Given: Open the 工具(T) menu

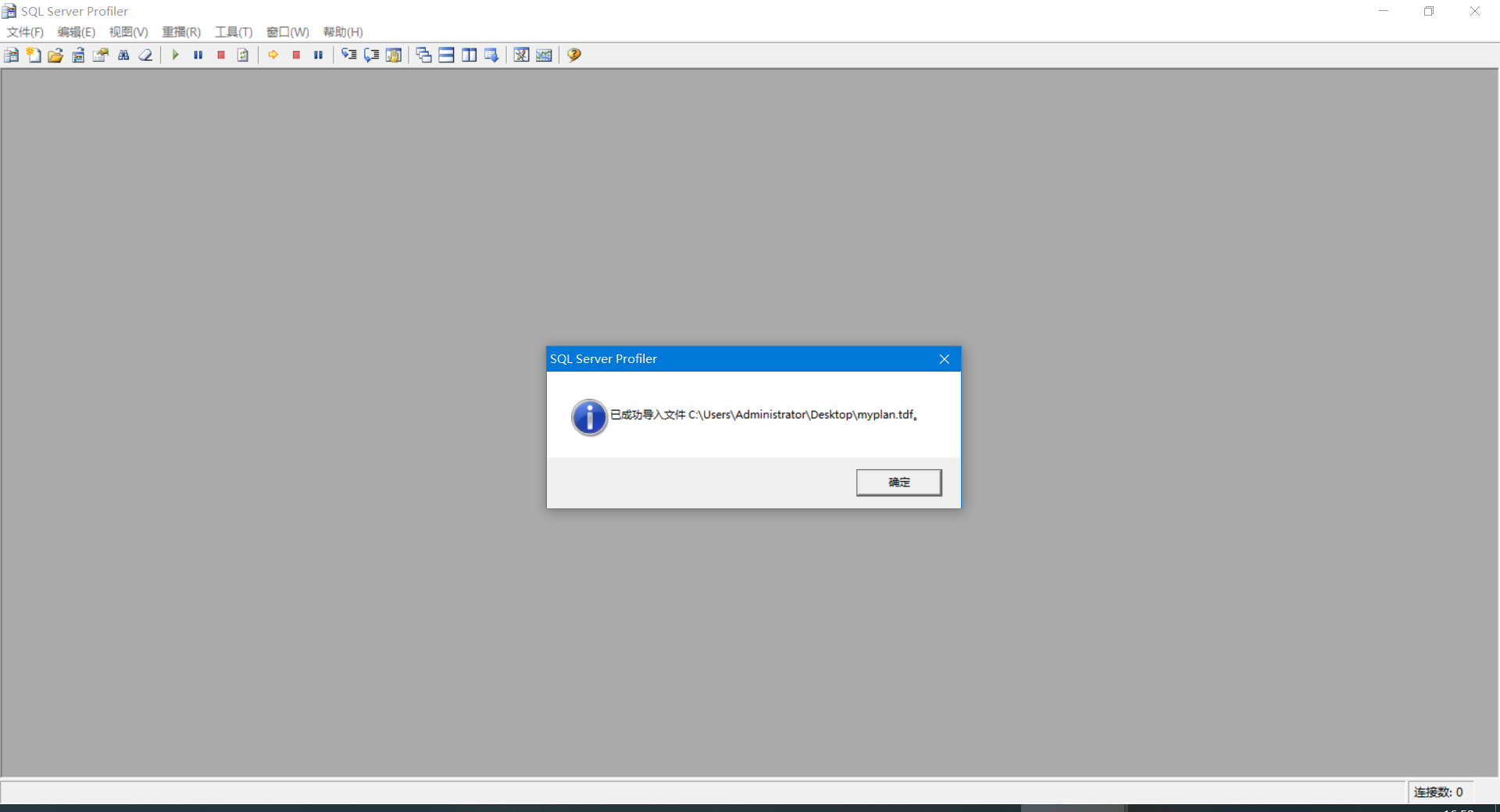Looking at the screenshot, I should click(x=234, y=32).
